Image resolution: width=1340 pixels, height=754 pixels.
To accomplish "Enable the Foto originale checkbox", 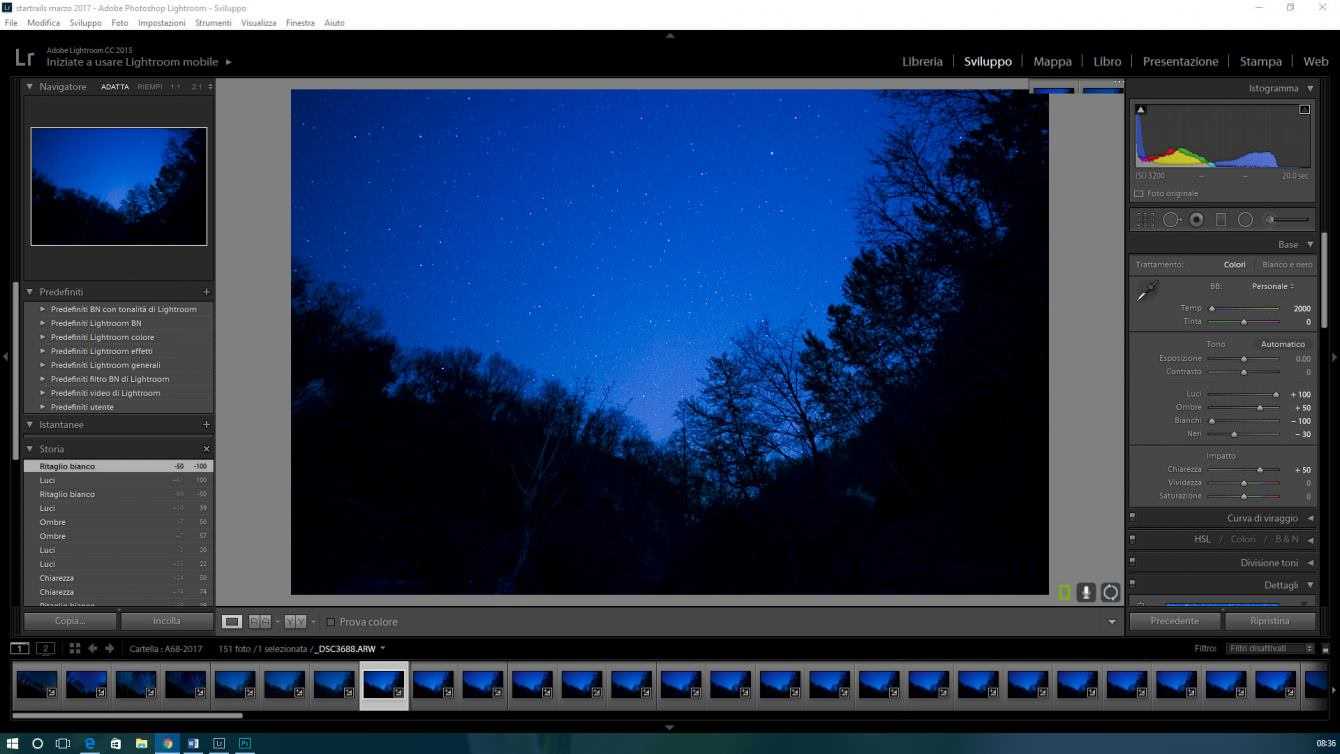I will tap(1139, 194).
